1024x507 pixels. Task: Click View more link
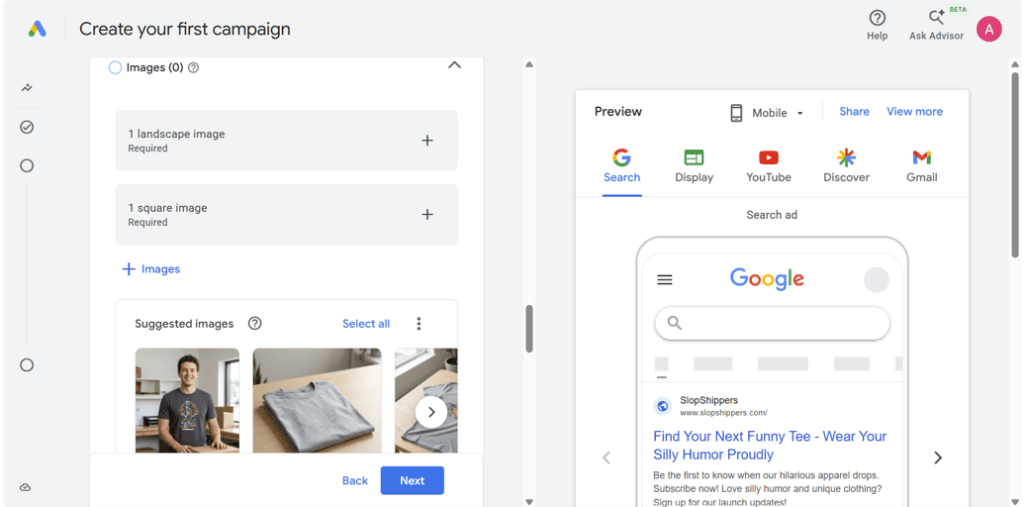click(x=914, y=112)
